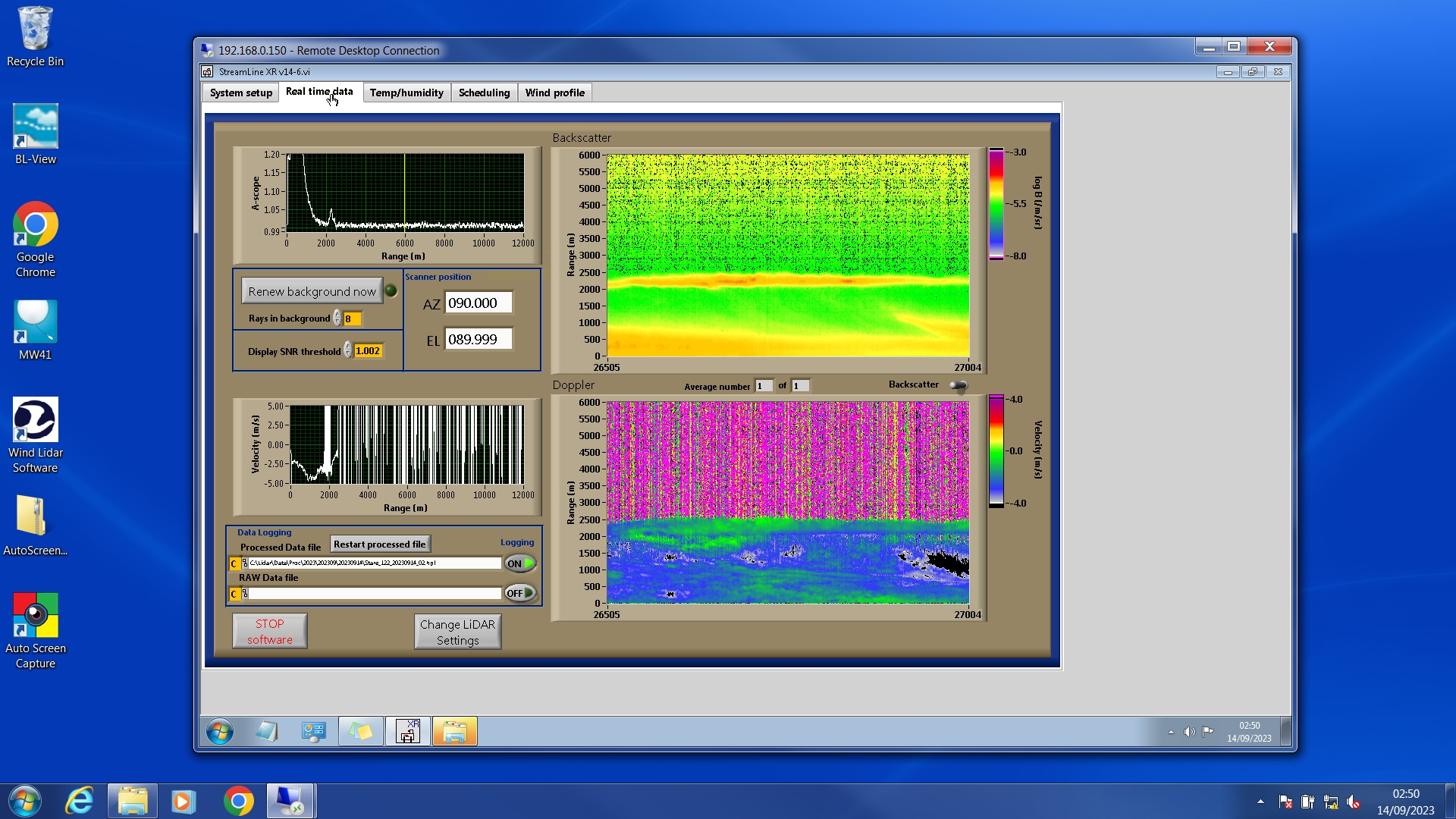The height and width of the screenshot is (819, 1456).
Task: Click the Display SNR threshold stepper arrows
Action: coord(347,350)
